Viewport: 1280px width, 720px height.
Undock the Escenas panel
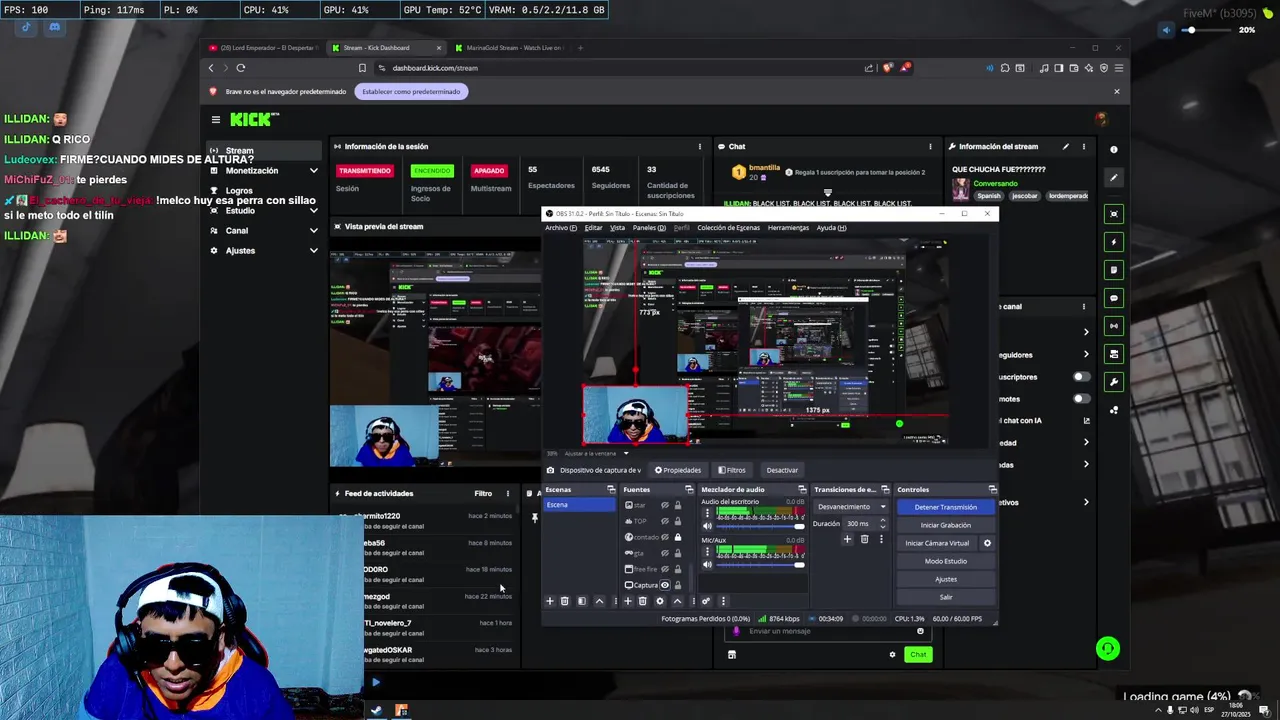(x=611, y=489)
